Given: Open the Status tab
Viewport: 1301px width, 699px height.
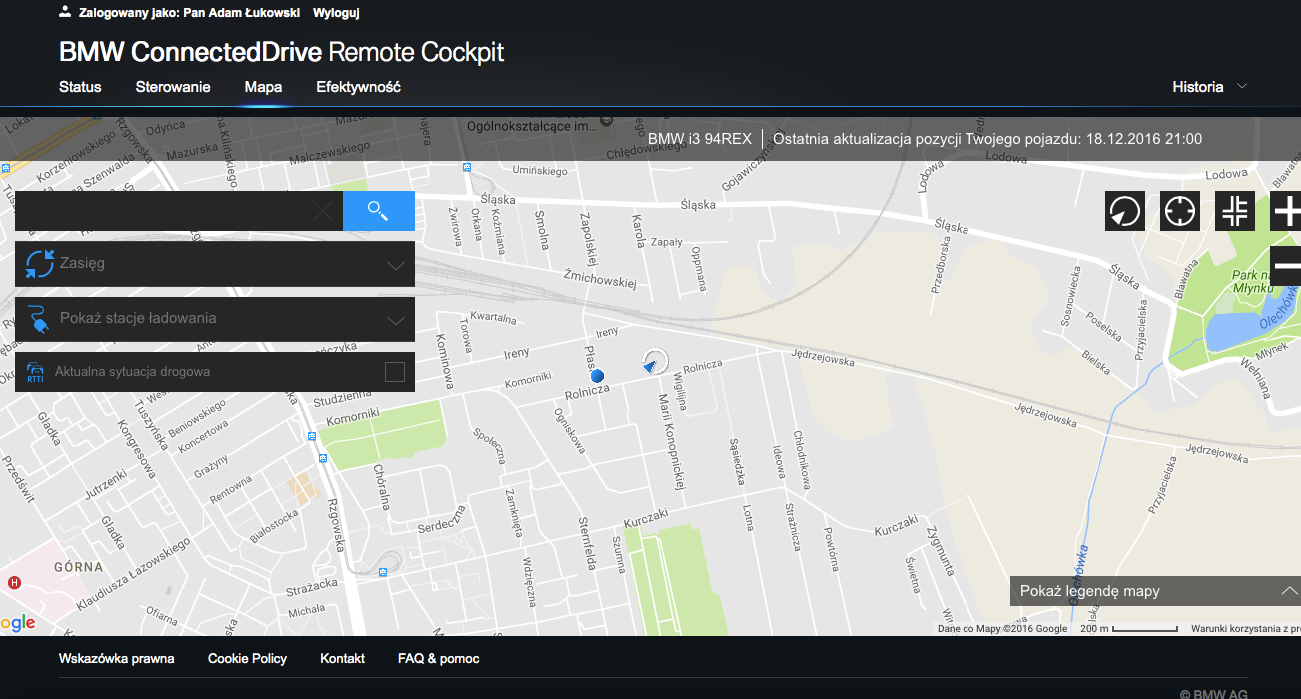Looking at the screenshot, I should pyautogui.click(x=80, y=87).
